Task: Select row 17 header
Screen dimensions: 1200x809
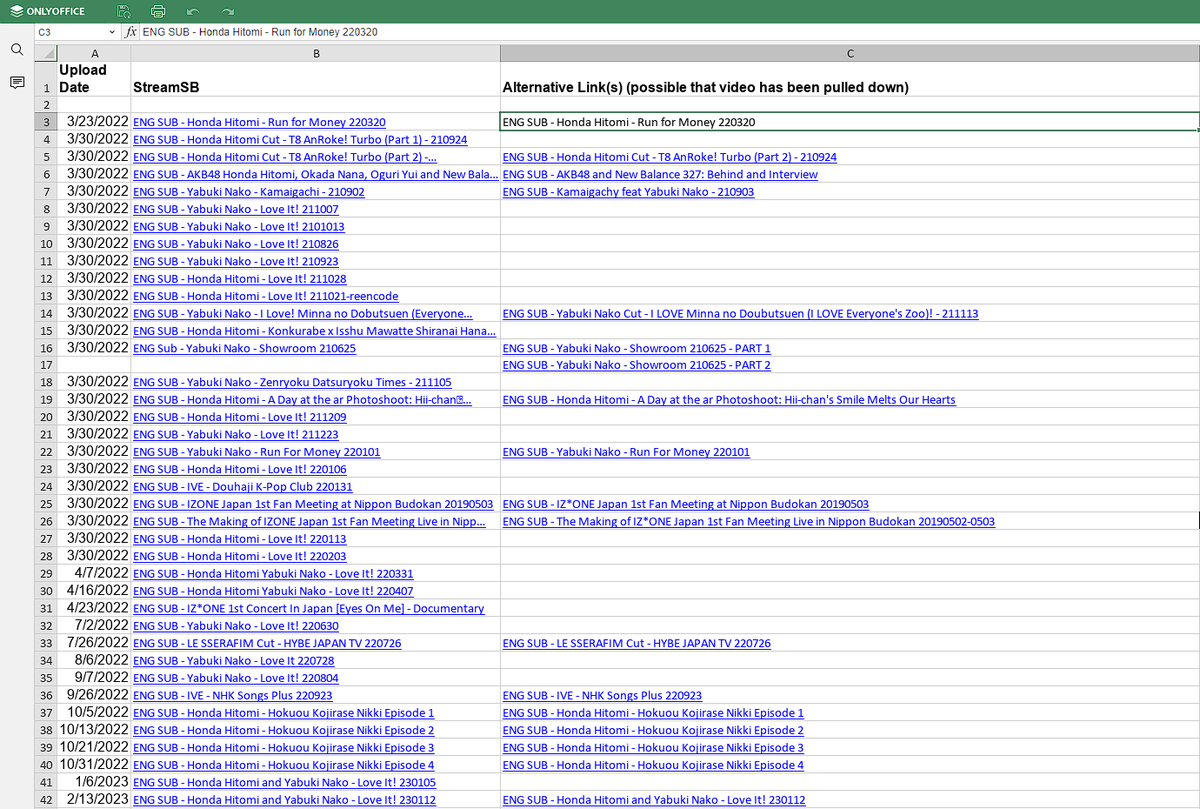Action: tap(45, 365)
